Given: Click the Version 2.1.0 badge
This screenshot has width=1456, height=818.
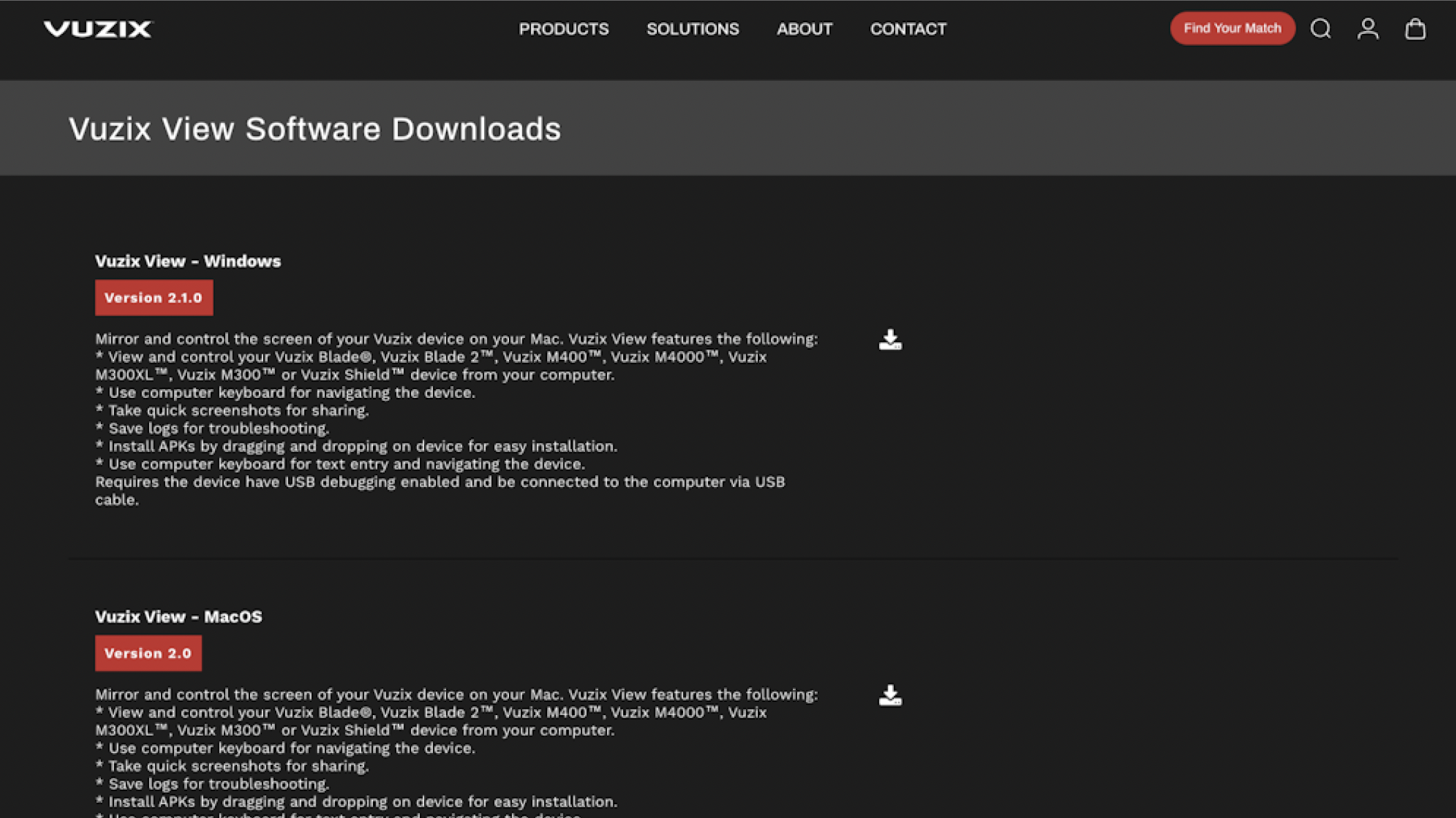Looking at the screenshot, I should (153, 298).
